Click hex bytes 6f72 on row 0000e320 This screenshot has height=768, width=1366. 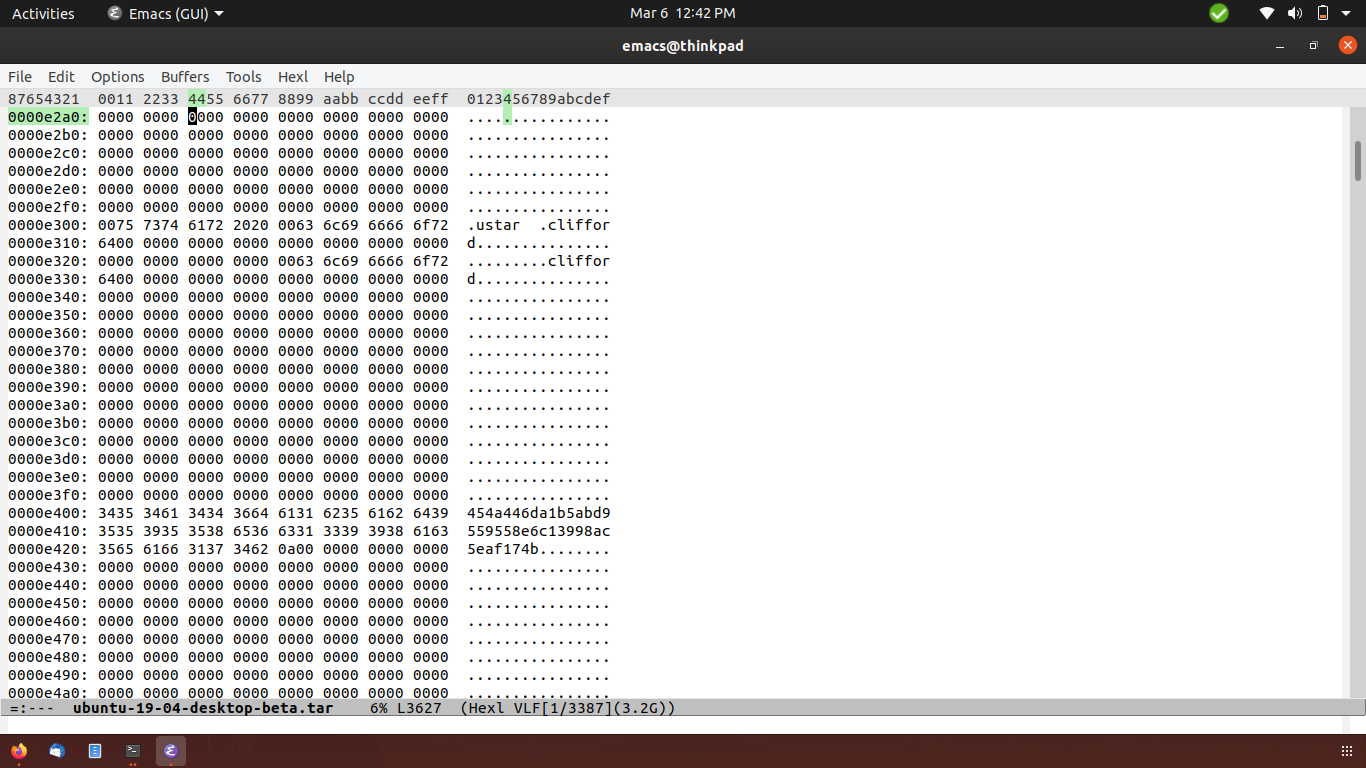430,261
